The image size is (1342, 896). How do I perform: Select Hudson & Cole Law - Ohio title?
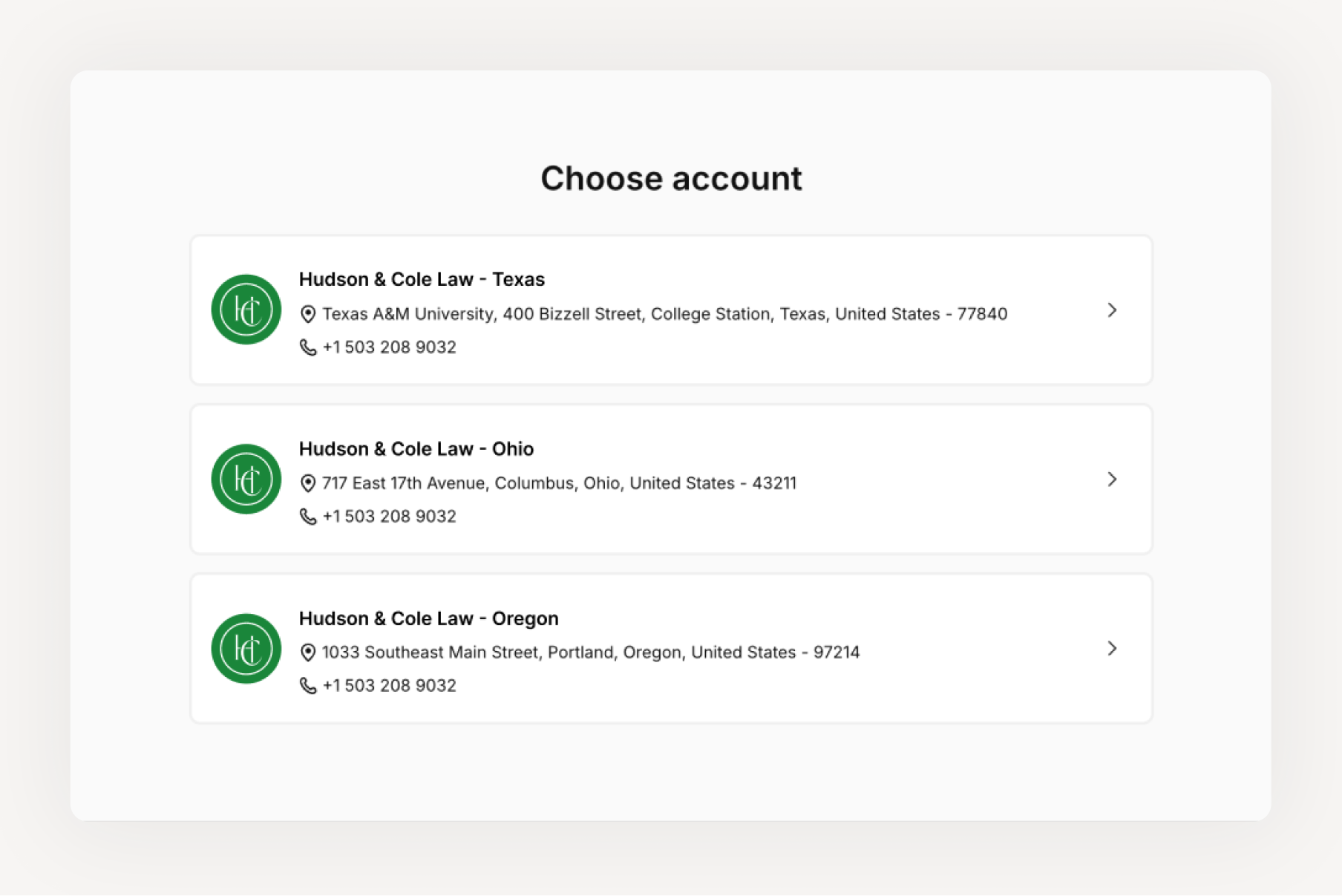[416, 449]
